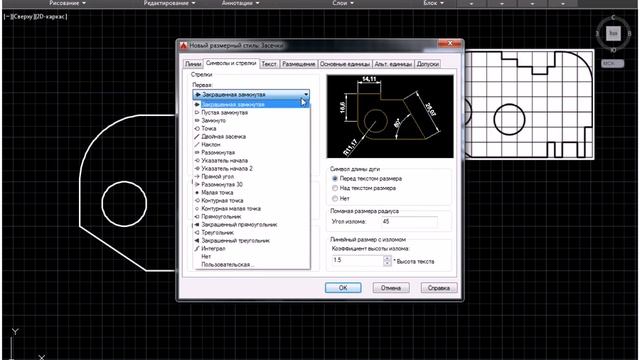Click the dimension style preview image
Viewport: 640px width, 360px height.
390,116
